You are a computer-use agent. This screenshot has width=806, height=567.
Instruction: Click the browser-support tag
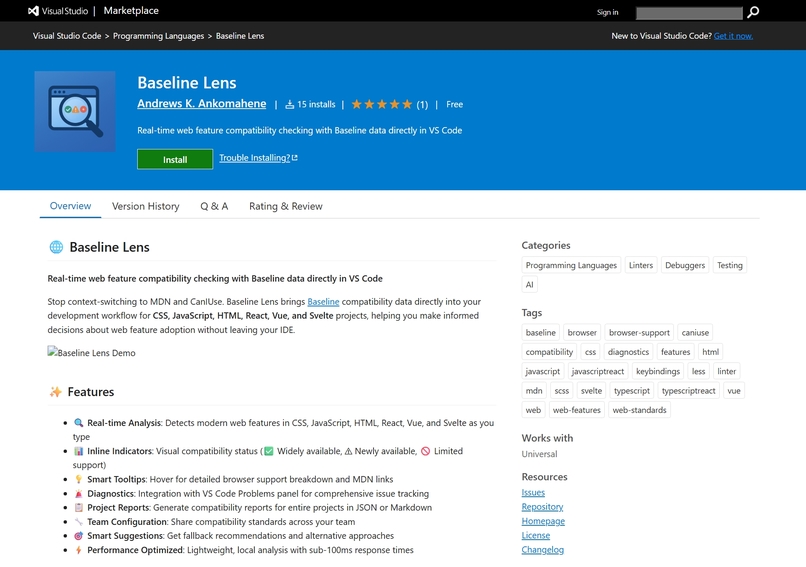point(639,333)
